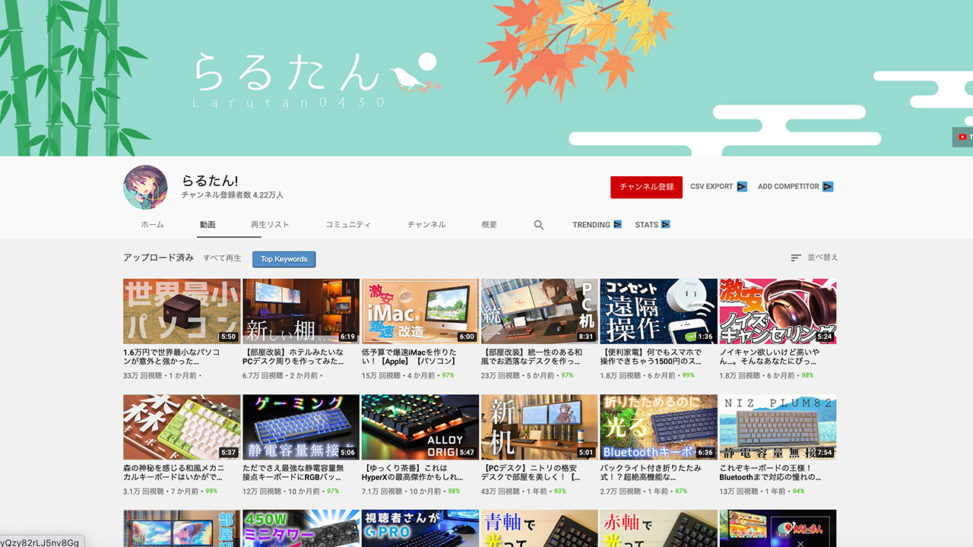Open the TRENDING section
This screenshot has height=547, width=973.
[591, 225]
